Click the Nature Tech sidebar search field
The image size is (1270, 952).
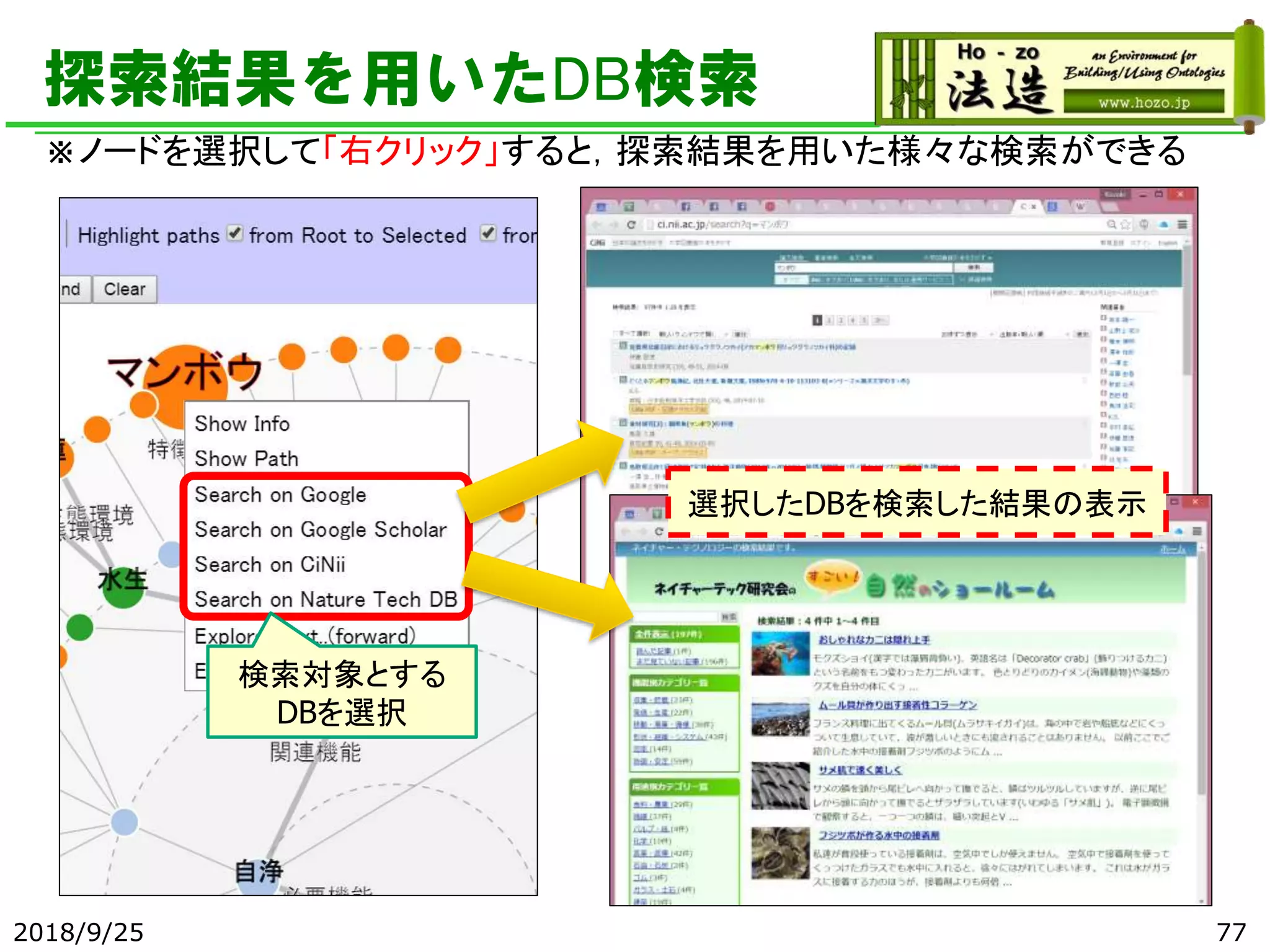coord(675,617)
